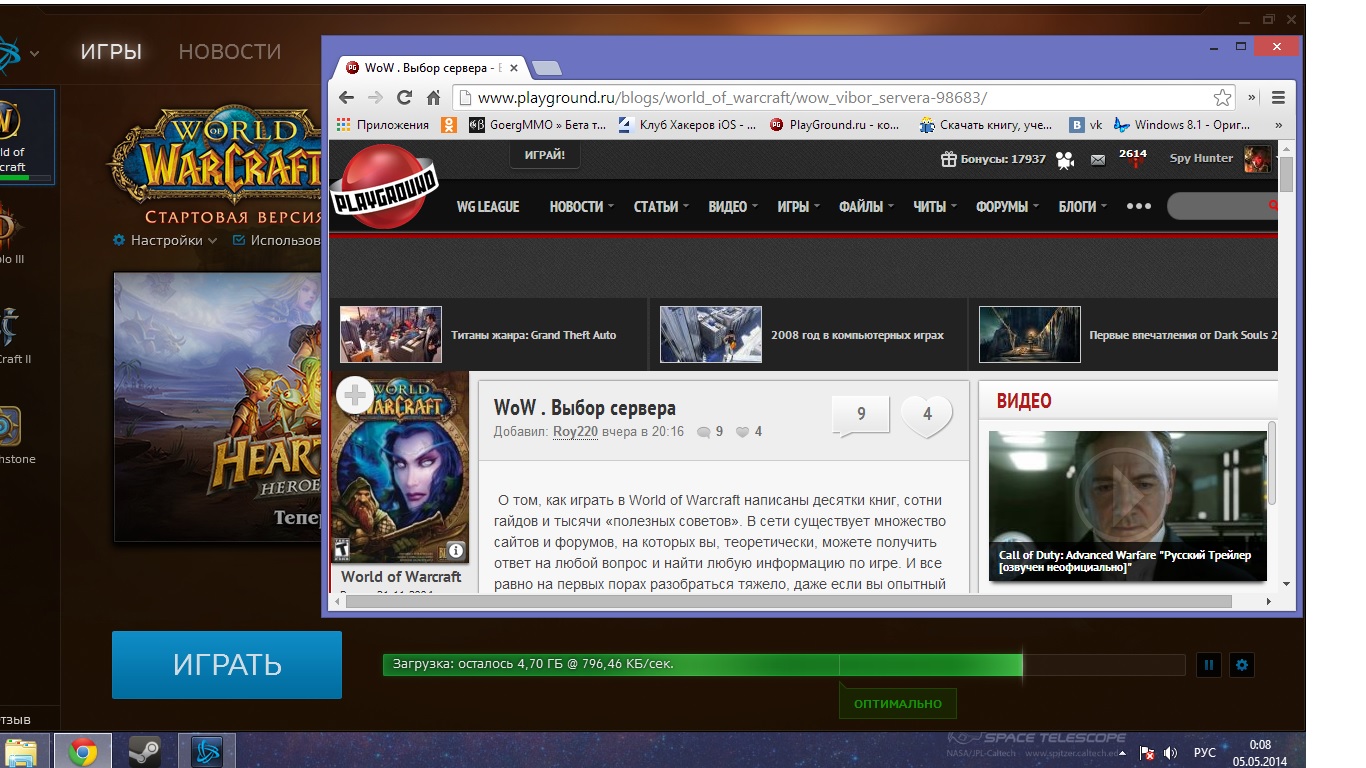This screenshot has height=768, width=1366.
Task: Open Chrome from the Windows taskbar
Action: pyautogui.click(x=83, y=751)
